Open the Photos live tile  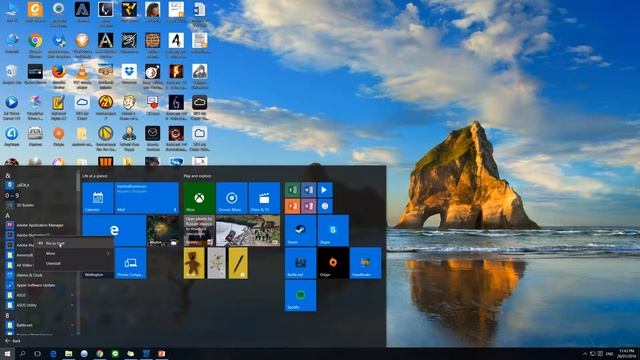click(x=162, y=231)
